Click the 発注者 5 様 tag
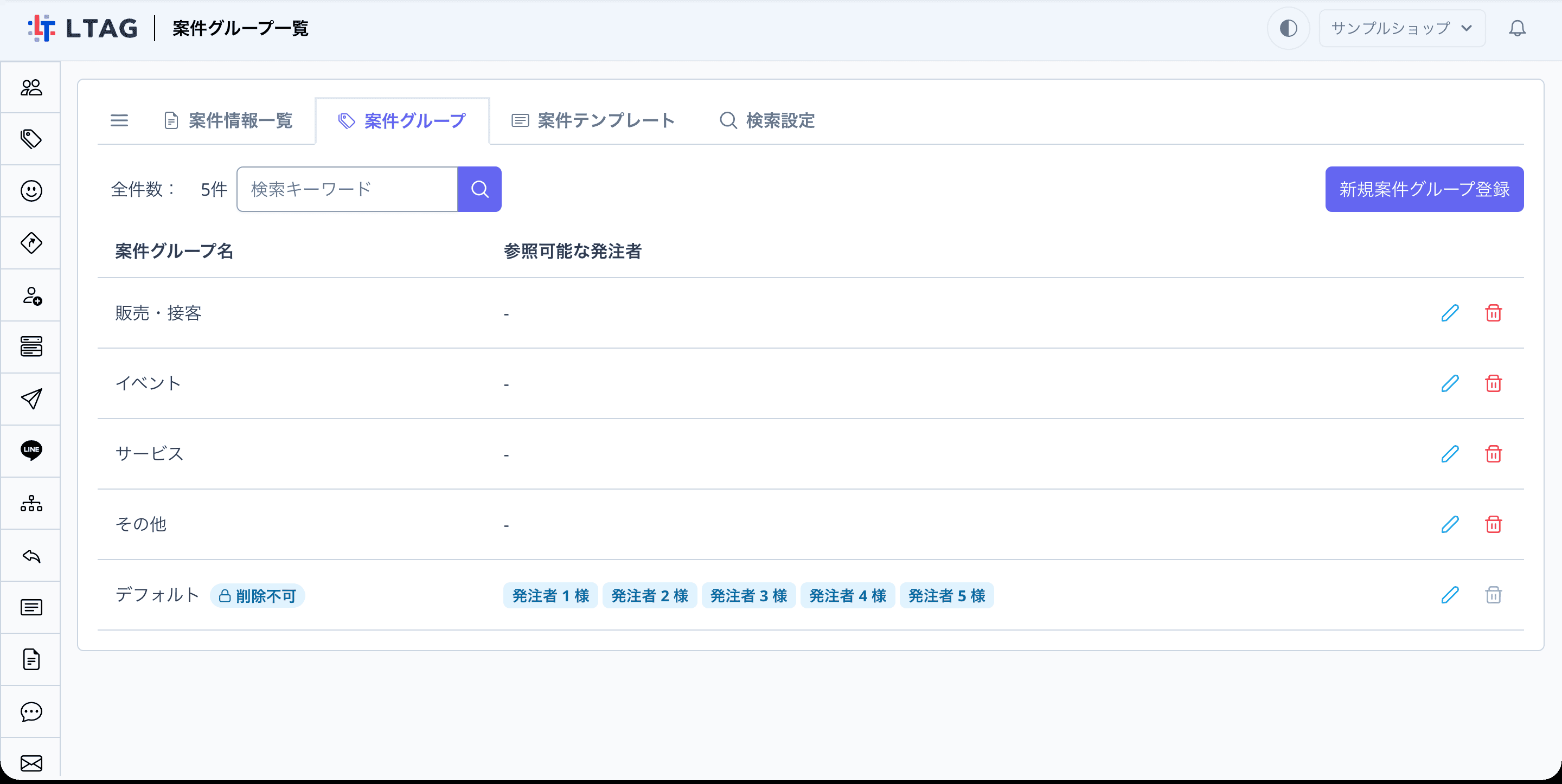Image resolution: width=1562 pixels, height=784 pixels. 946,595
